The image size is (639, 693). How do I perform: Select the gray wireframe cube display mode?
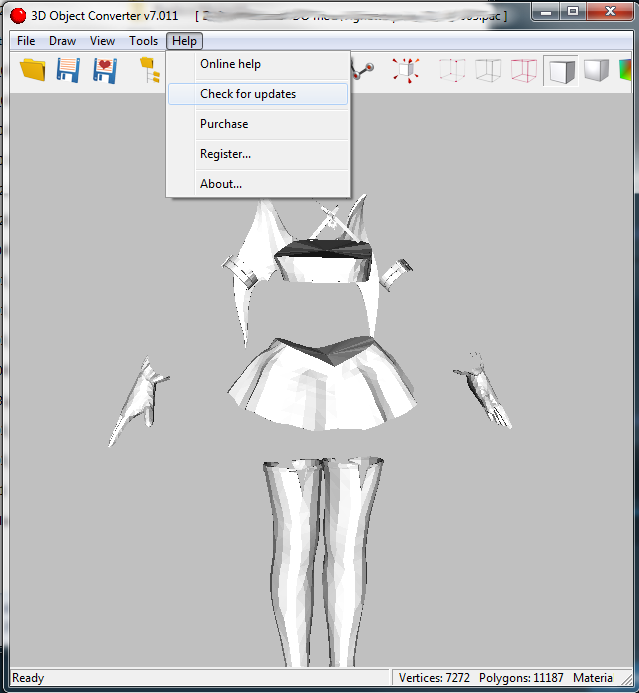pos(488,70)
